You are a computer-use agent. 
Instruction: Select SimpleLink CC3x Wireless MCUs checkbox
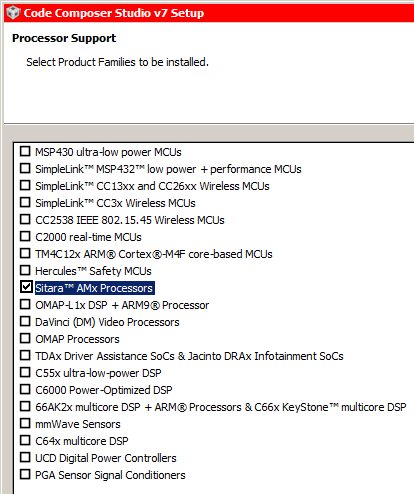click(25, 202)
